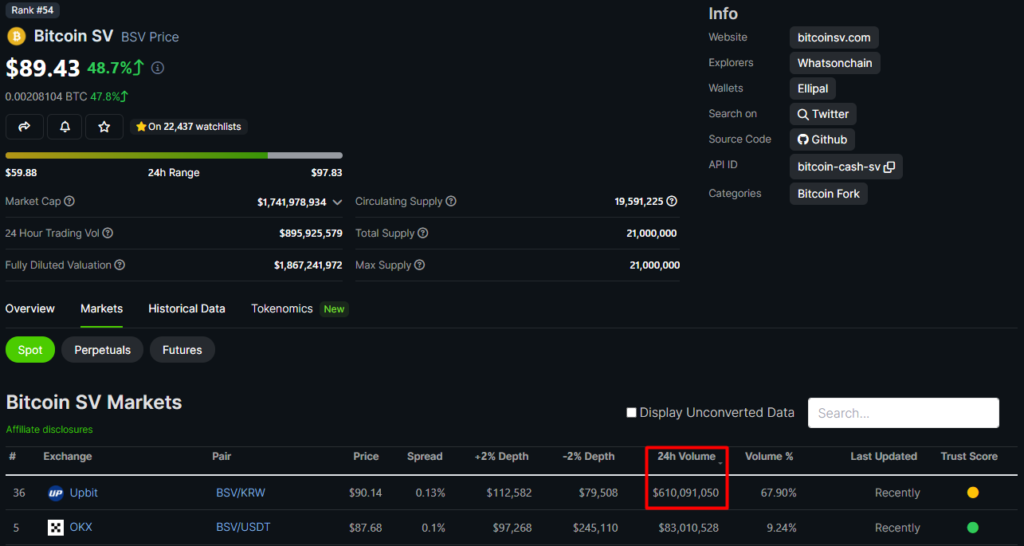The height and width of the screenshot is (546, 1024).
Task: Open the 24 Hour Trading Vol help icon
Action: (108, 233)
